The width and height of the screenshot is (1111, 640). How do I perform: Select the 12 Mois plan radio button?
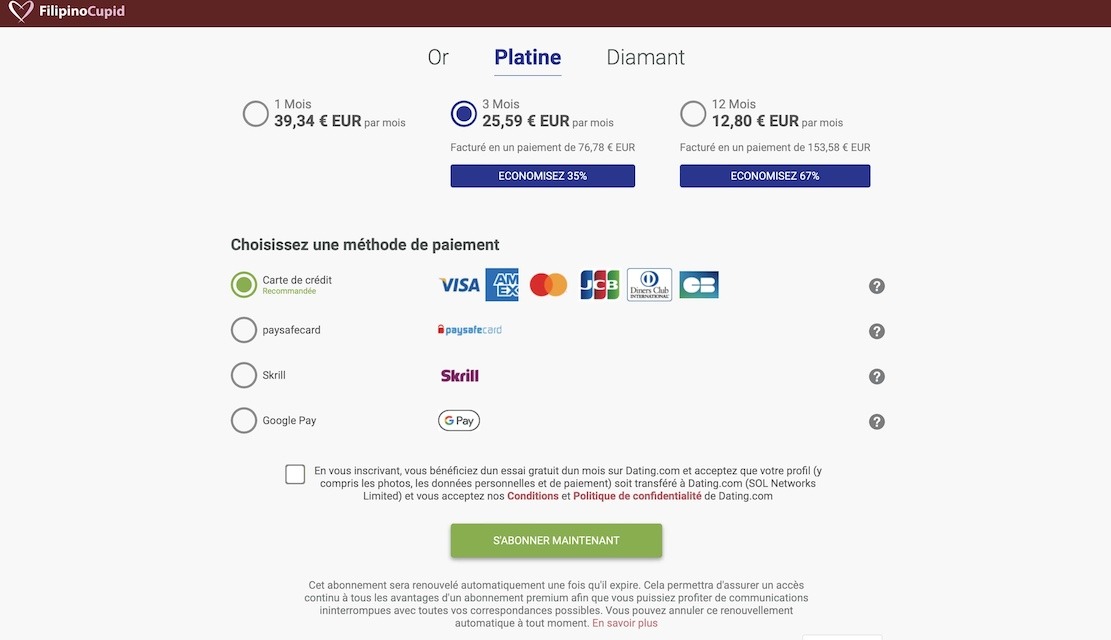pos(693,113)
